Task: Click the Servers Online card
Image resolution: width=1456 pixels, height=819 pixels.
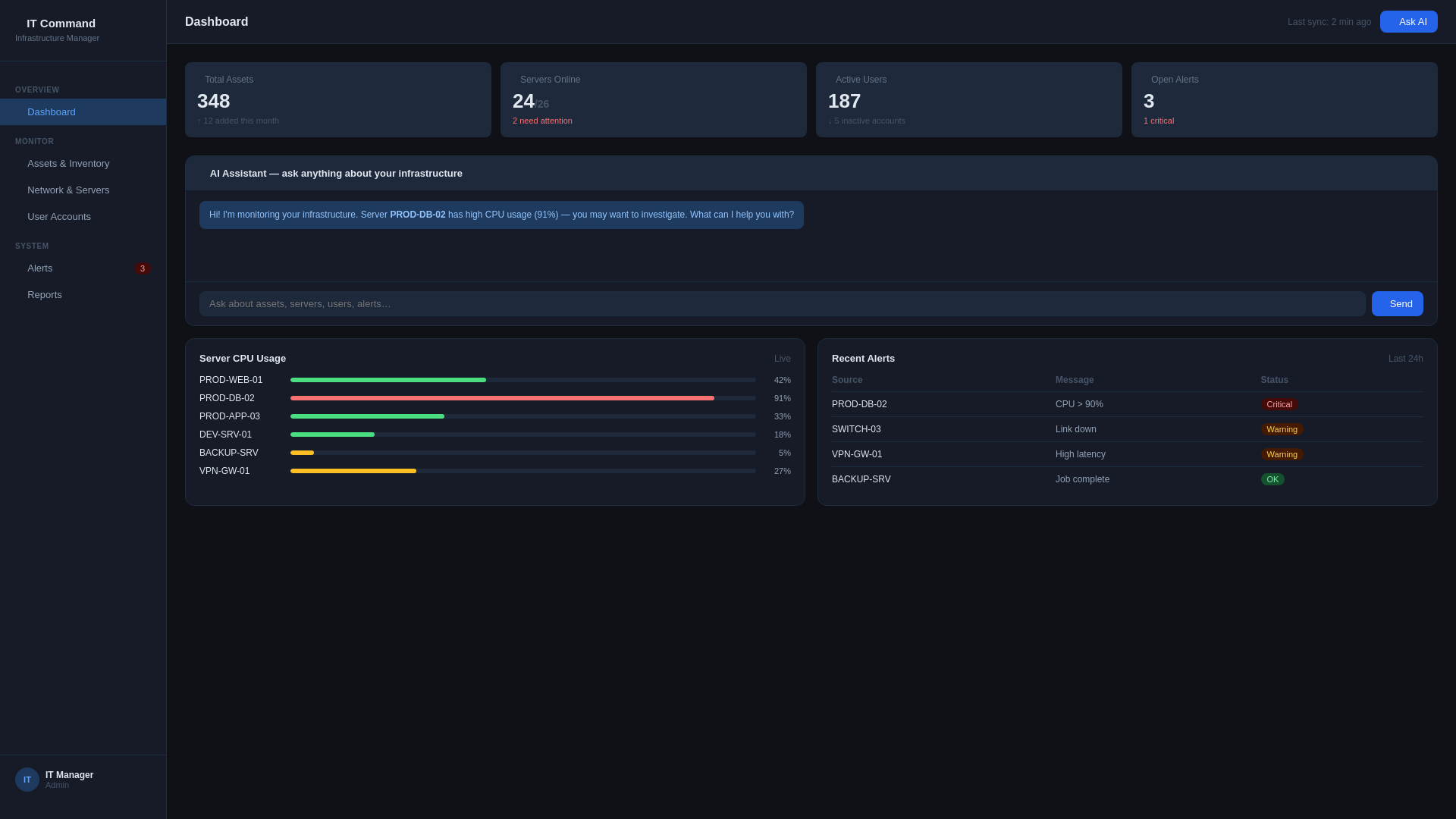Action: click(x=654, y=100)
